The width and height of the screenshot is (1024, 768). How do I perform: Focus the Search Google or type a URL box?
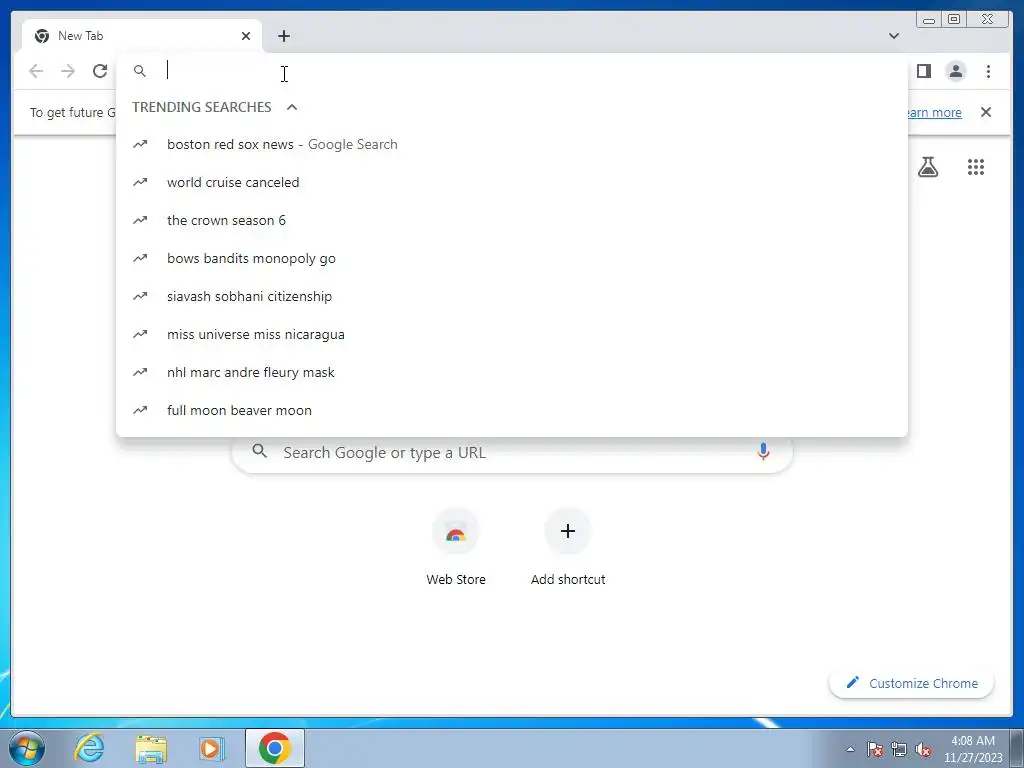pos(512,452)
